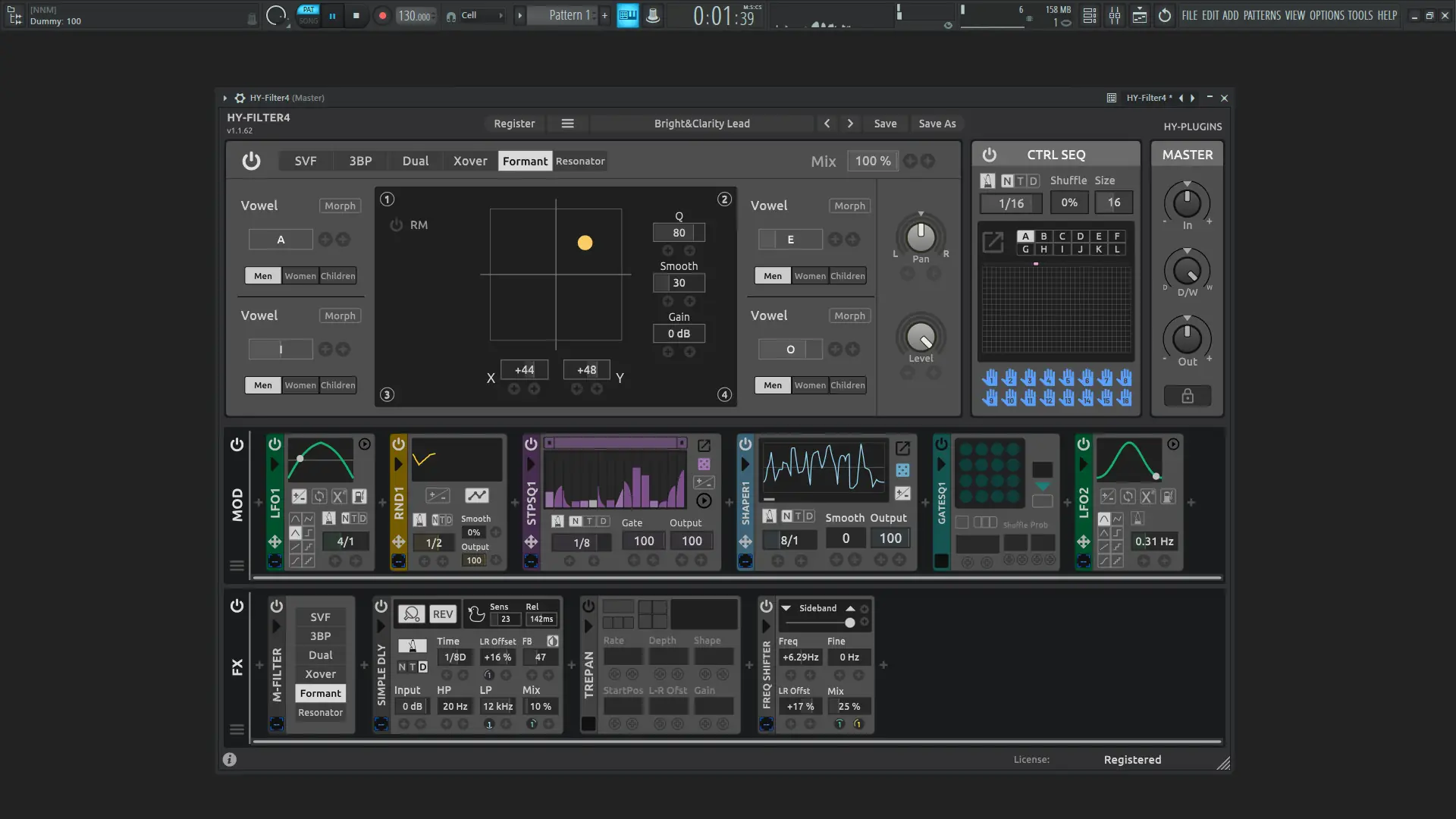Click the preview play icon on LFO1 display

click(x=364, y=444)
